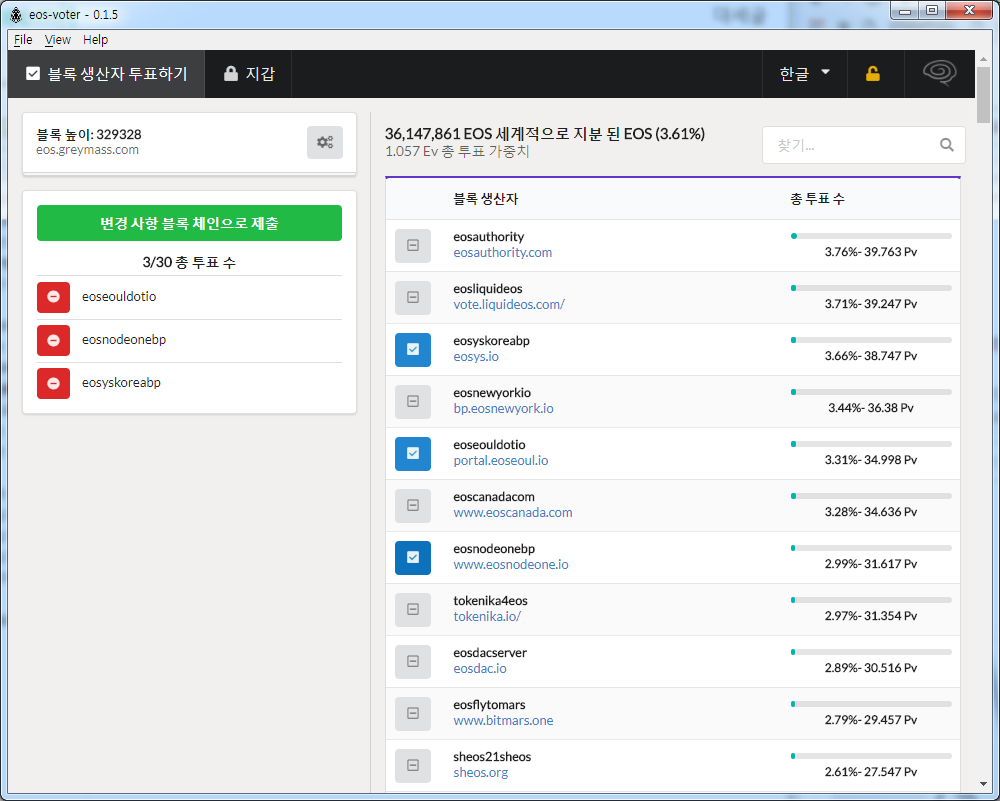Switch to the 블록 생산자 투표하기 tab

point(107,74)
